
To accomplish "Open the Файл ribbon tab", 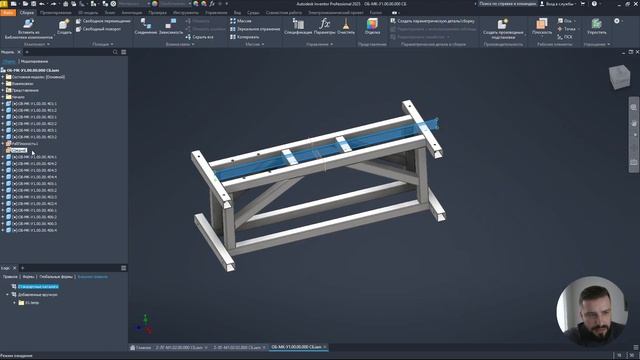I will point(8,13).
